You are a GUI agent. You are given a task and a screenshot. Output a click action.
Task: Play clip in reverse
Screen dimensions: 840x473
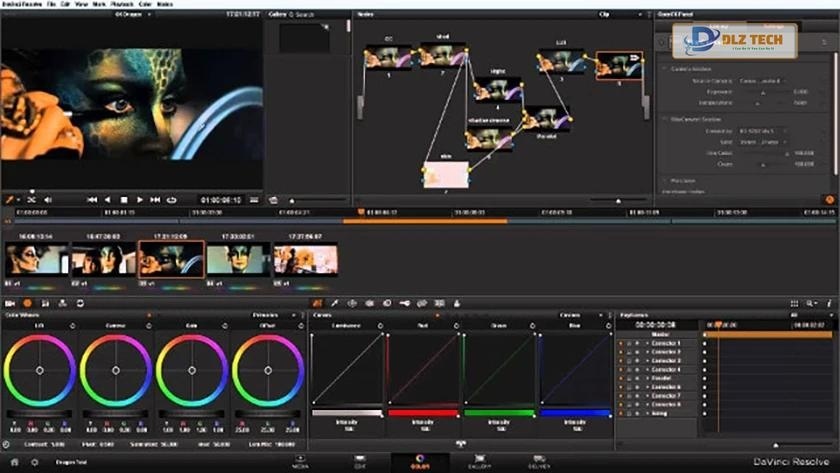(x=108, y=200)
